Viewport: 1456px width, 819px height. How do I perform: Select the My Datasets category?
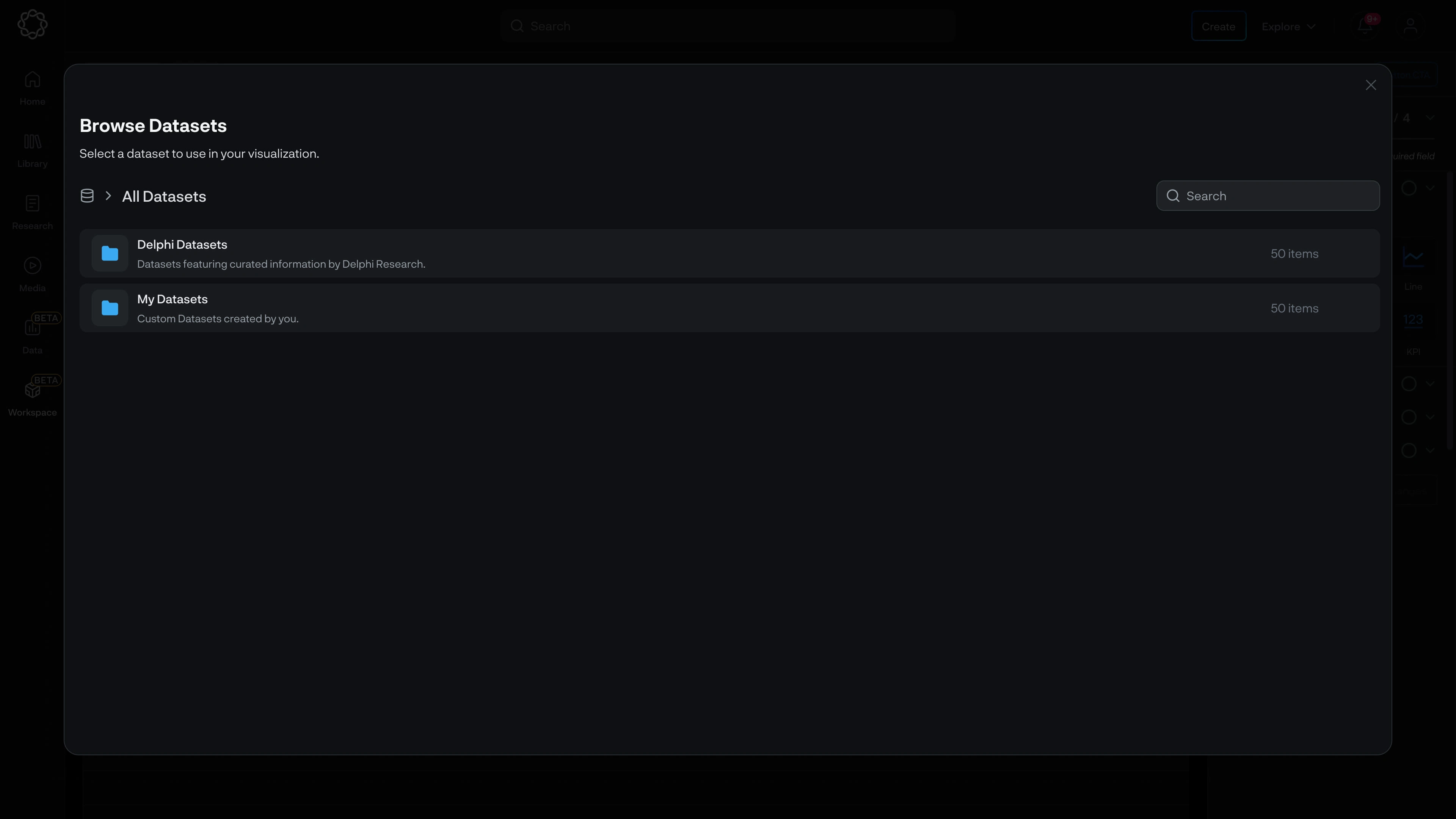click(x=728, y=308)
